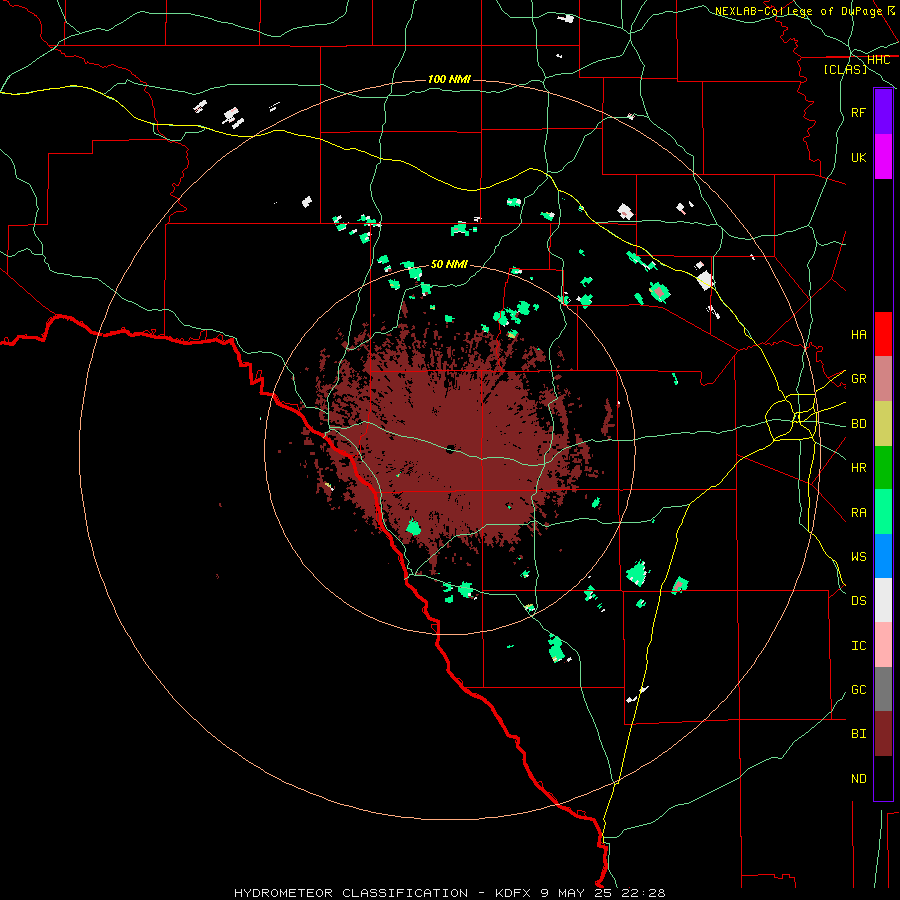Click the 'BD' legend label
The width and height of the screenshot is (900, 900).
858,424
